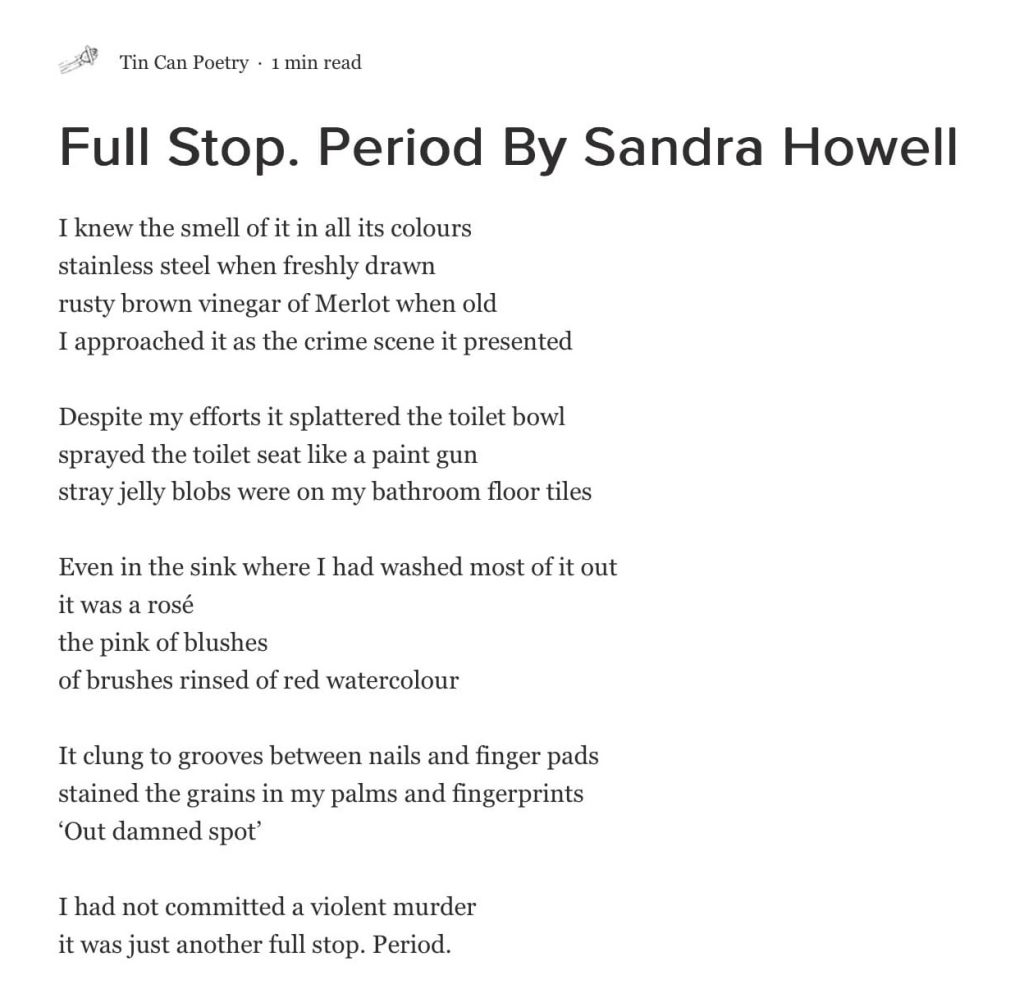This screenshot has height=989, width=1024.
Task: Click the line mentioning "crime scene"
Action: tap(315, 341)
